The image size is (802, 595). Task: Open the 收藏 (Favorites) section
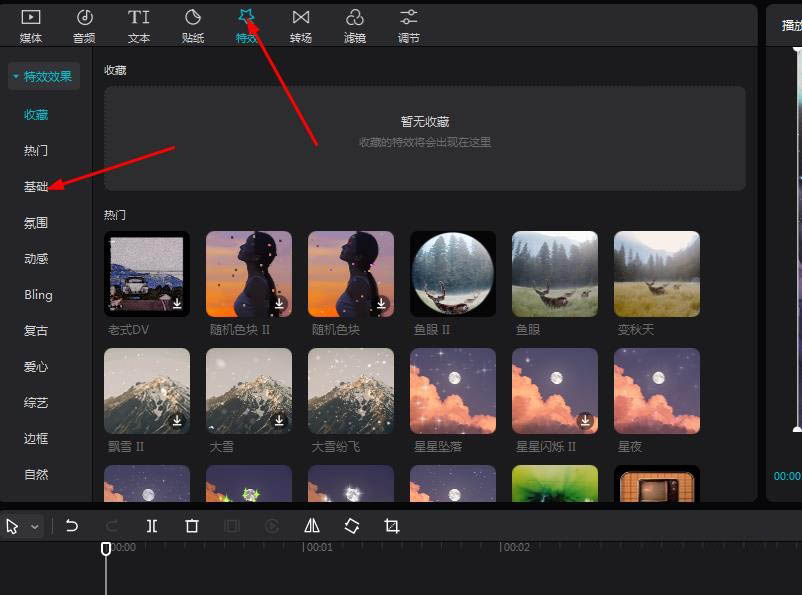coord(36,114)
